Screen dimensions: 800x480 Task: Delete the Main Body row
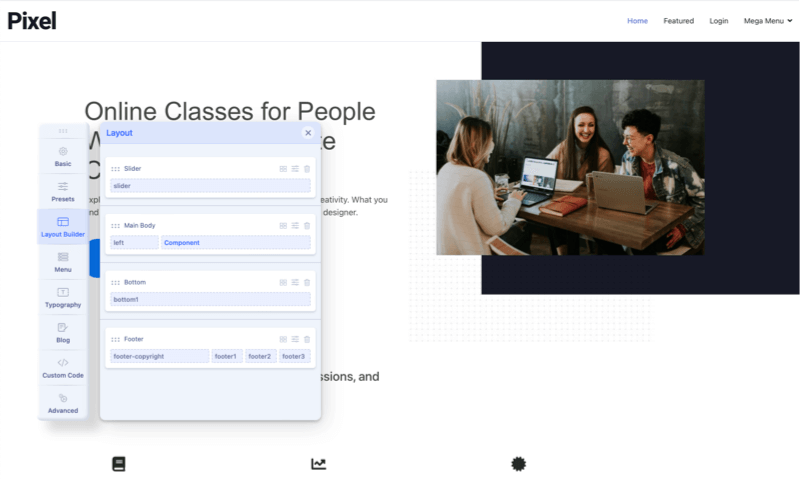307,225
